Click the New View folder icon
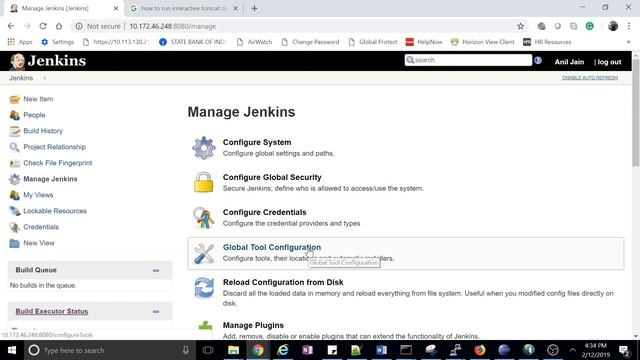Viewport: 640px width, 360px height. (x=15, y=243)
